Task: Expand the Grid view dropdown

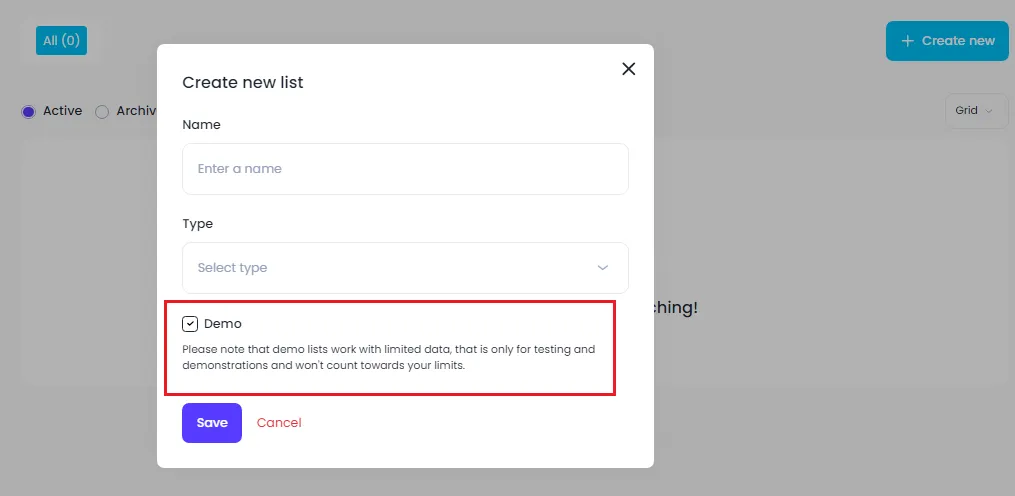Action: (974, 111)
